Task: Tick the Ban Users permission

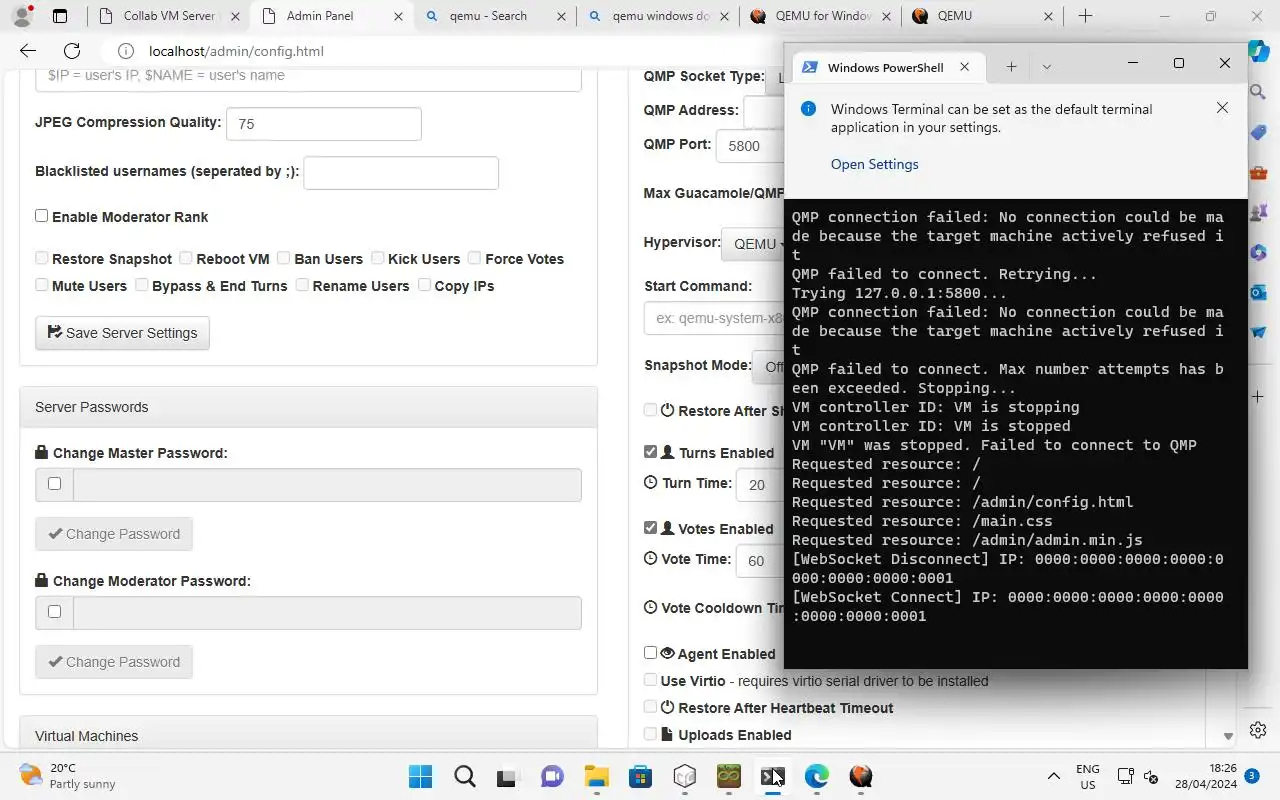Action: [x=284, y=258]
